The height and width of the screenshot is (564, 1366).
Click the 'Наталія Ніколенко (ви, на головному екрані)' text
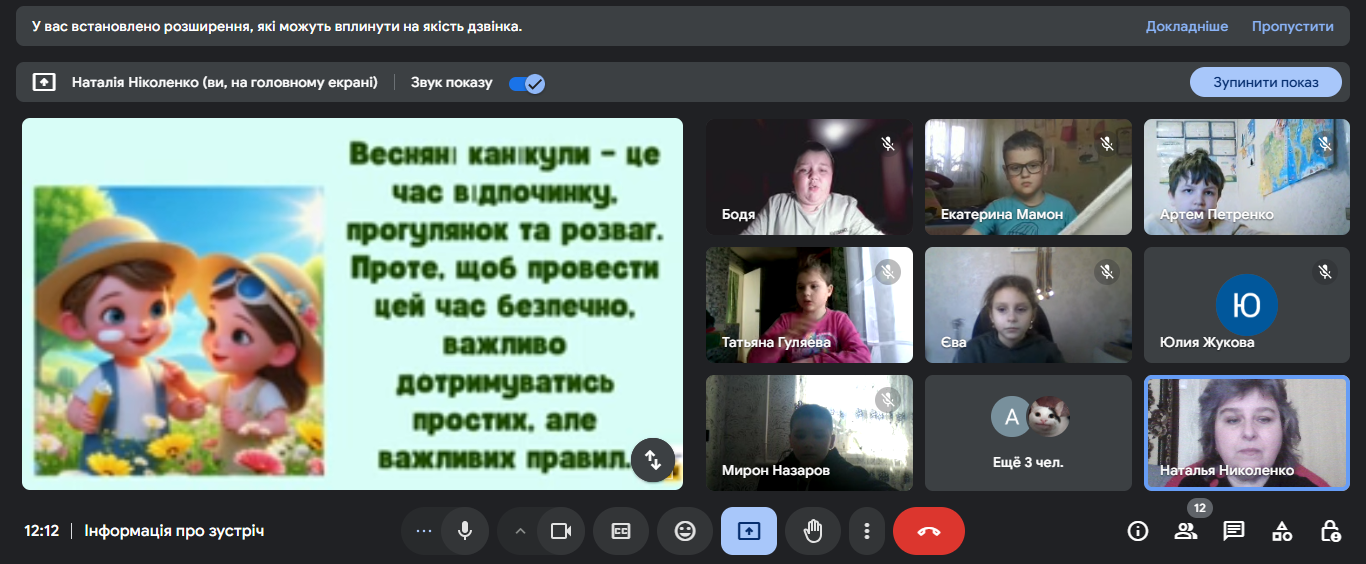pos(225,82)
